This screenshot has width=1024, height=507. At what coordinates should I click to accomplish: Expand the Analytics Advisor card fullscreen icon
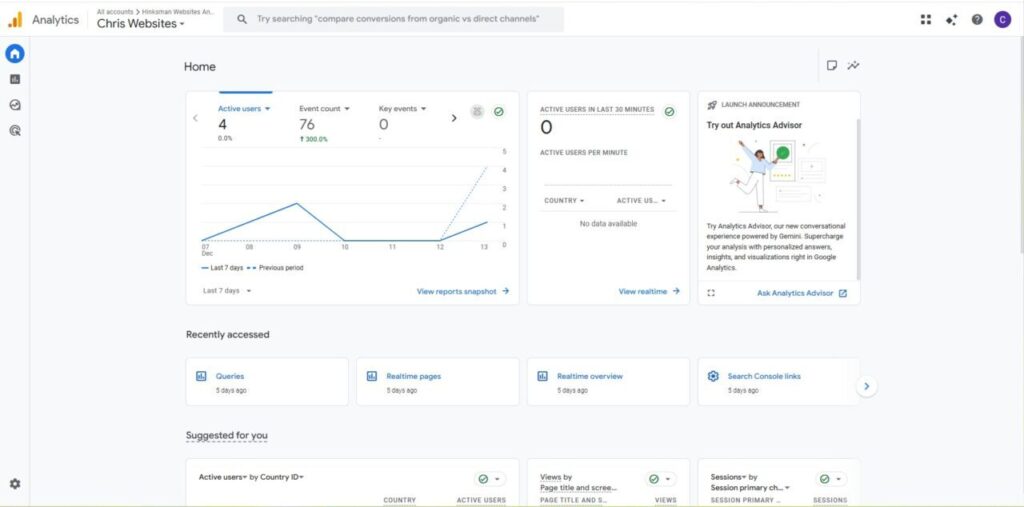(x=711, y=293)
